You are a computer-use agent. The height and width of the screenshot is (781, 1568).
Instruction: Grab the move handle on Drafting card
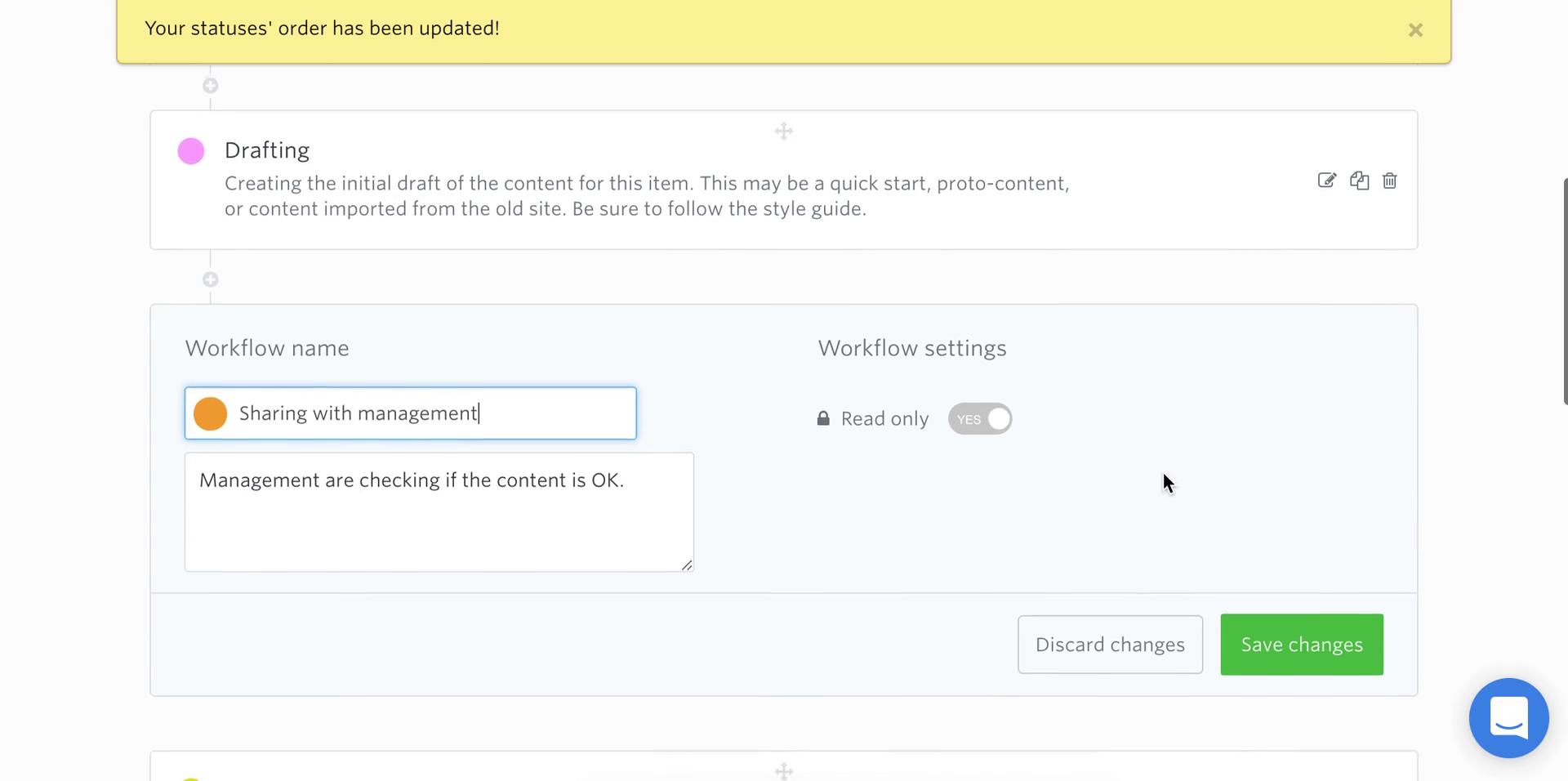pos(784,132)
